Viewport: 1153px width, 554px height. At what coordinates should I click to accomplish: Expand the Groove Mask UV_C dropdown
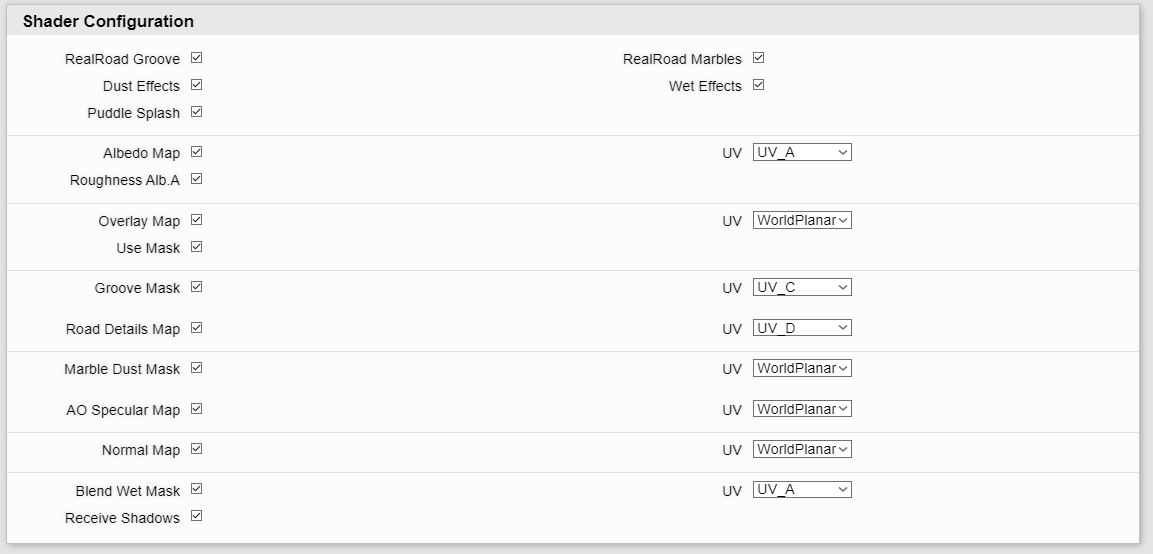pyautogui.click(x=802, y=288)
